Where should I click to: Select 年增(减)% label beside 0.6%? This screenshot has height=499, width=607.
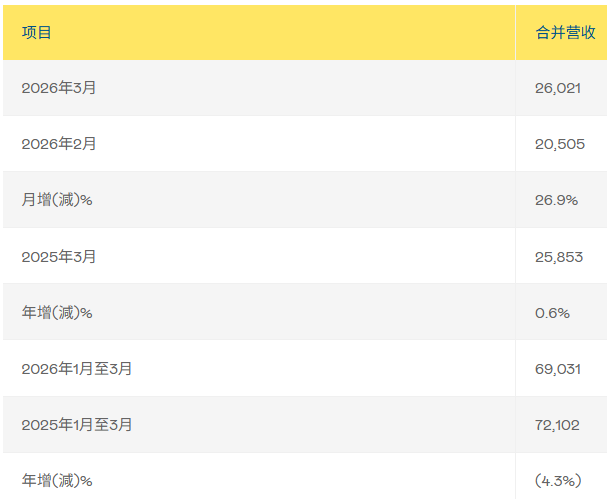(57, 313)
